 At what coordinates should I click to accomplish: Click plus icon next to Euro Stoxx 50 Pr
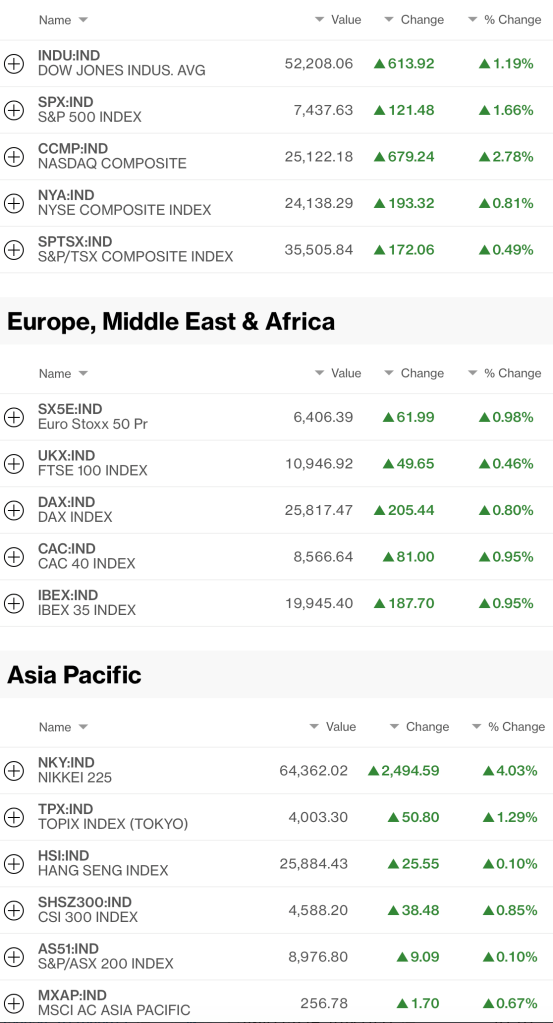pyautogui.click(x=14, y=417)
